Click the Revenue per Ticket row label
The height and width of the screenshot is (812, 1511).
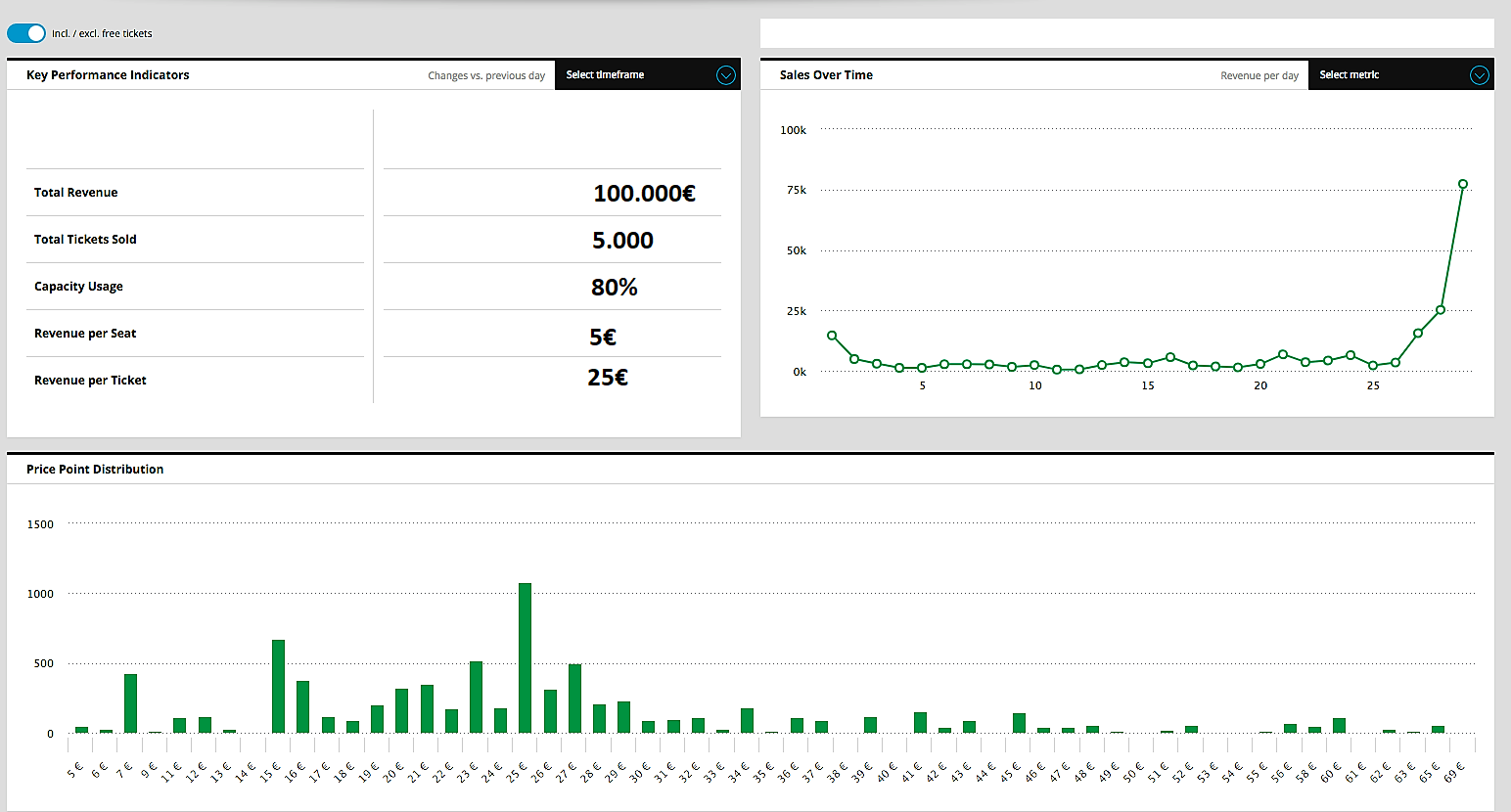point(90,381)
